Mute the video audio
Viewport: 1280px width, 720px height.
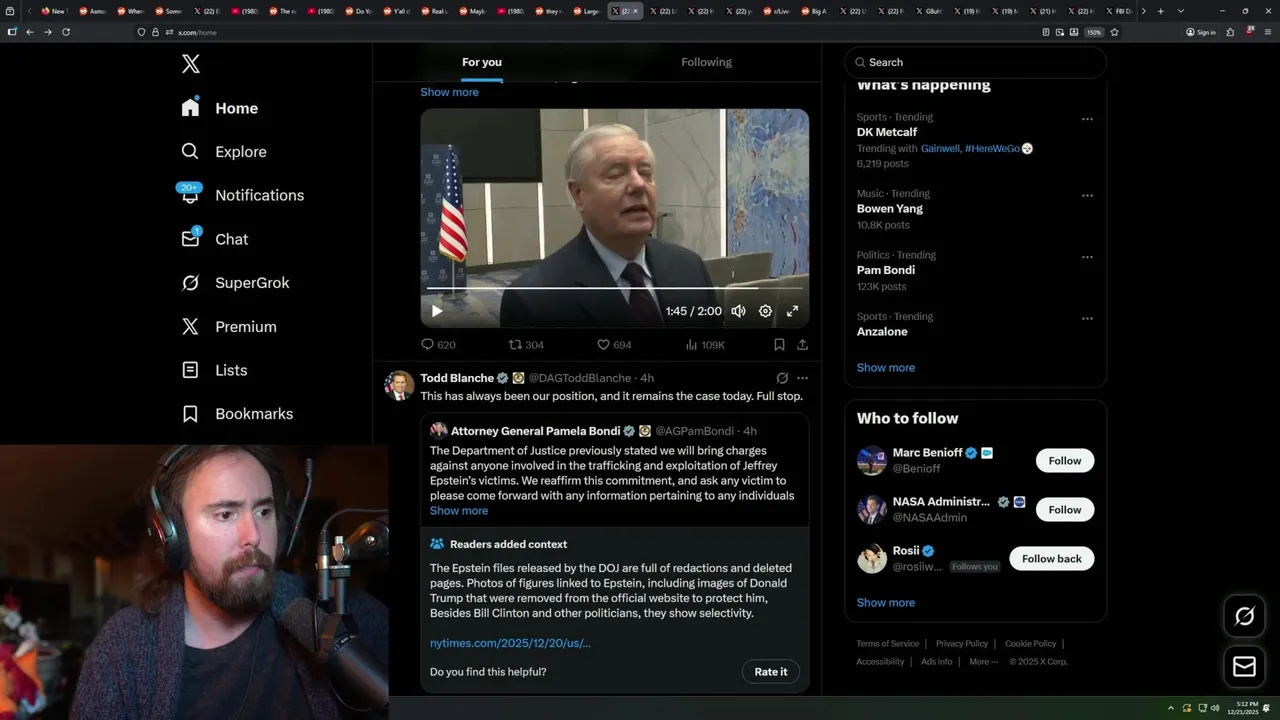click(x=738, y=311)
